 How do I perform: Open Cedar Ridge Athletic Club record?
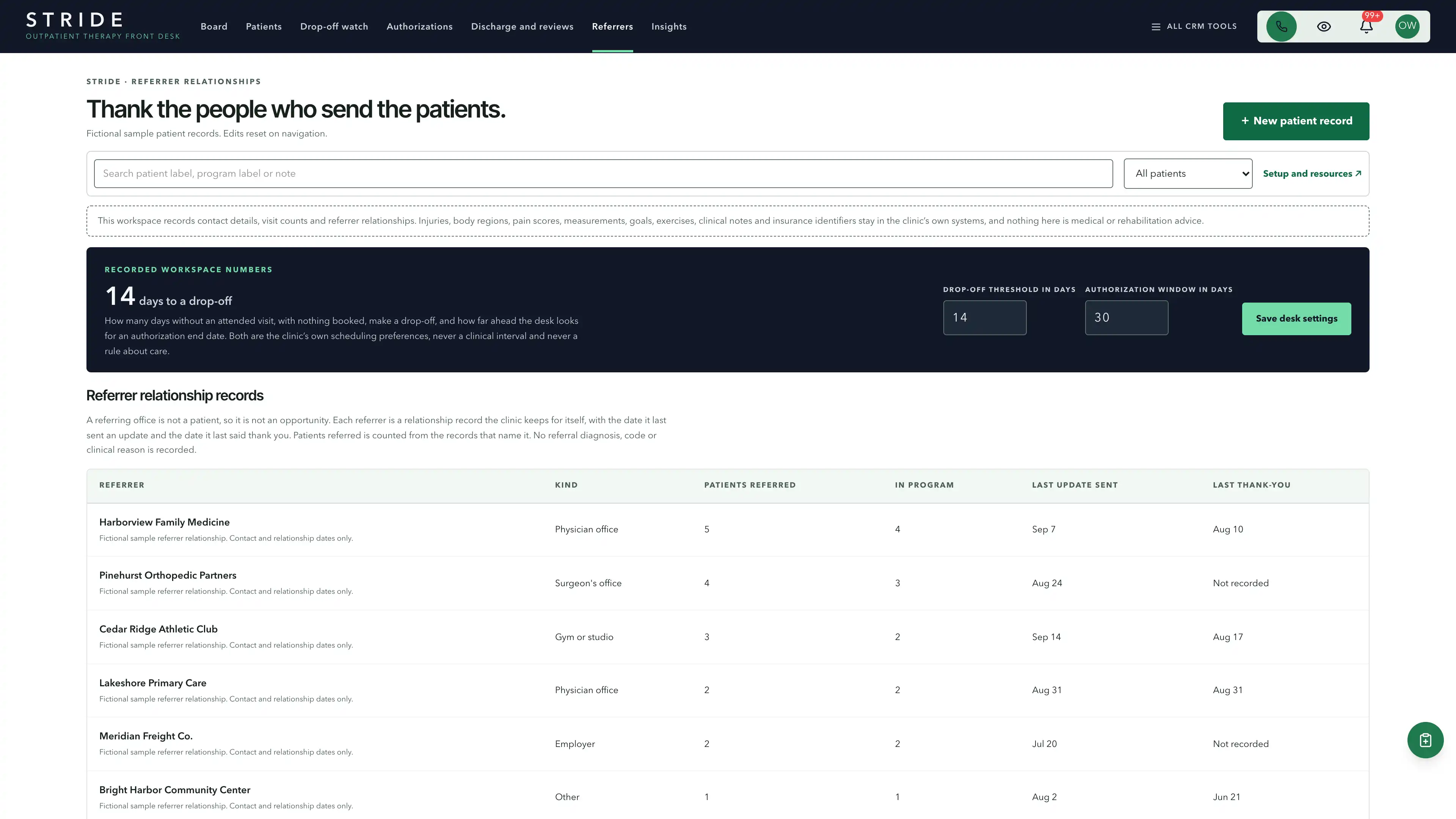pos(158,629)
